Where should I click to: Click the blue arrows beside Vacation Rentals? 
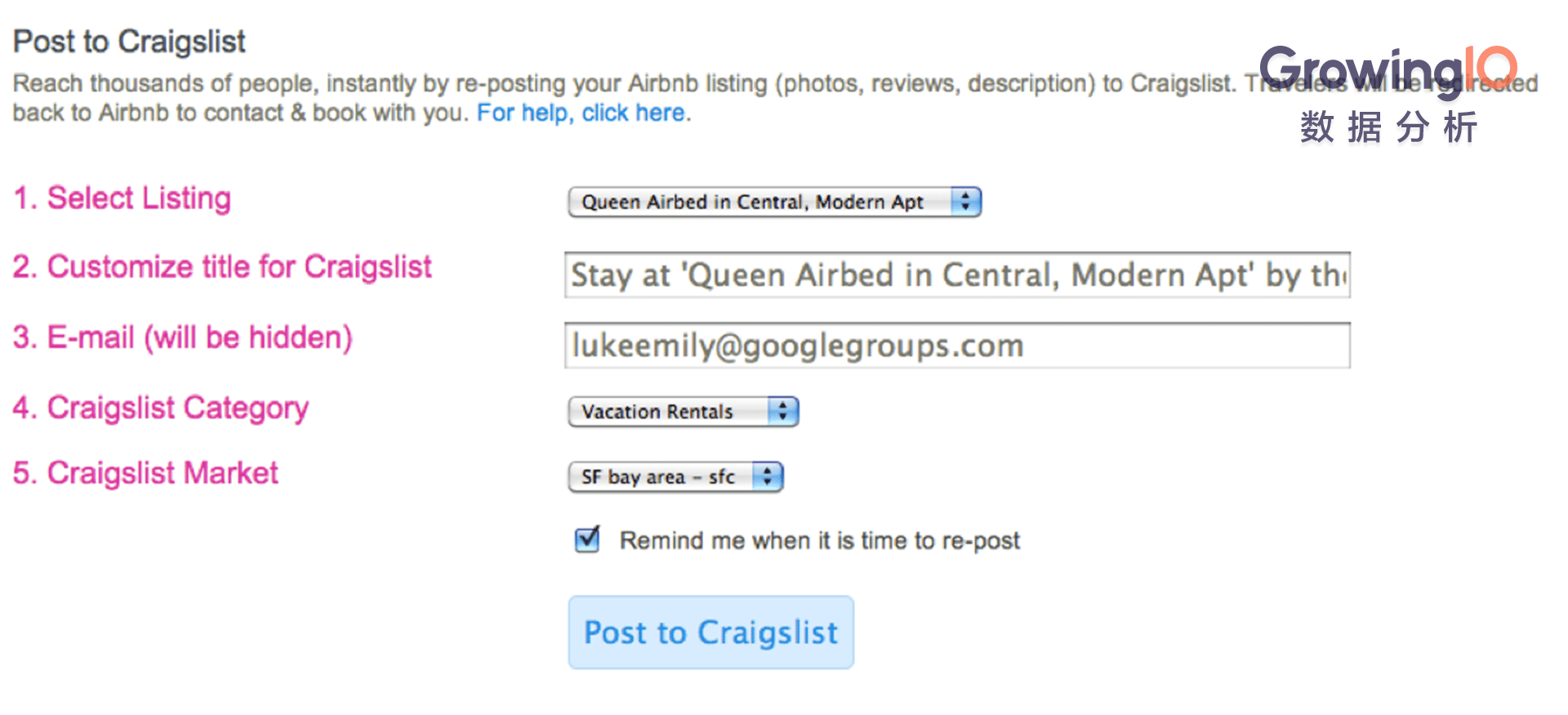coord(782,411)
